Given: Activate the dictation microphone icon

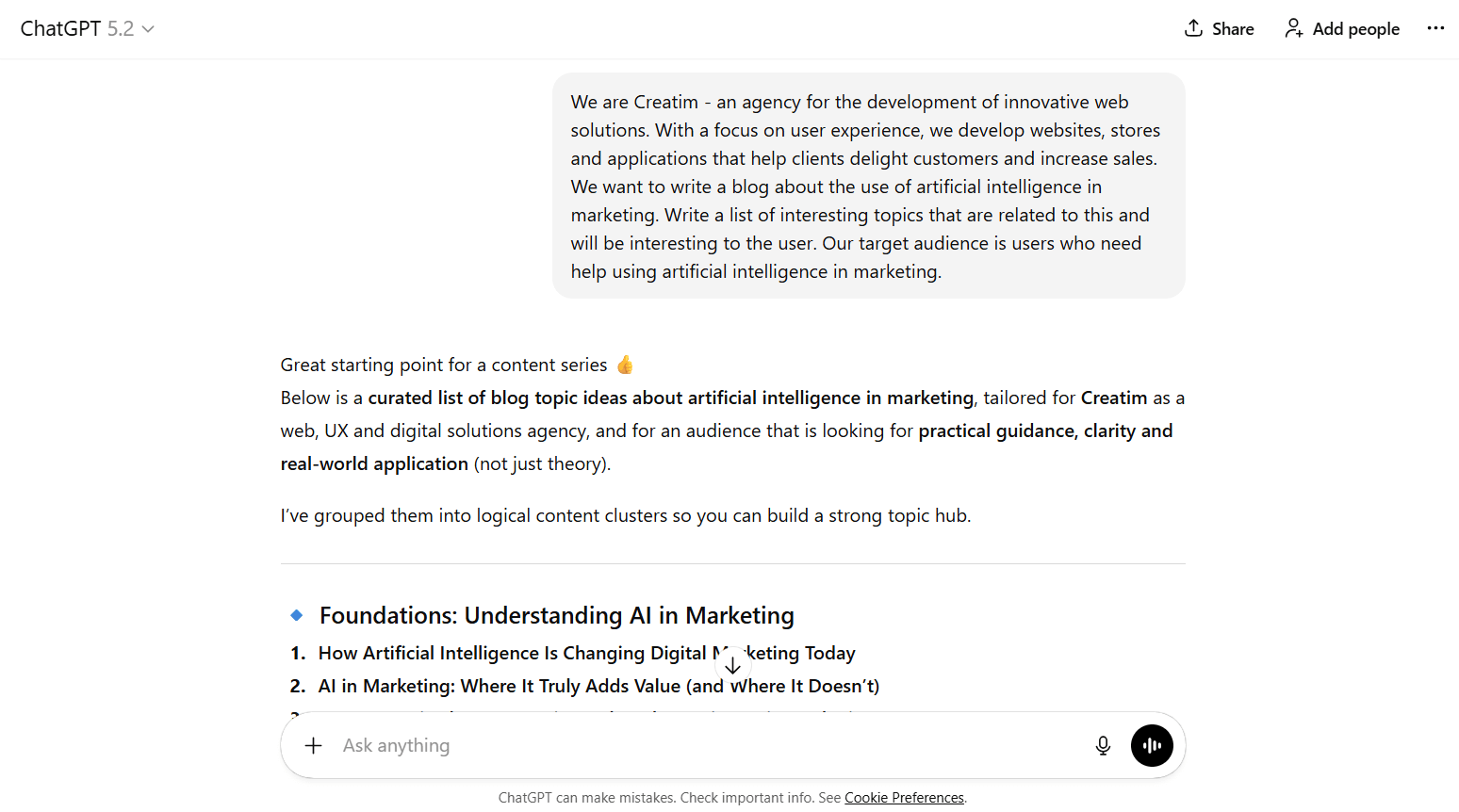Looking at the screenshot, I should pyautogui.click(x=1103, y=745).
